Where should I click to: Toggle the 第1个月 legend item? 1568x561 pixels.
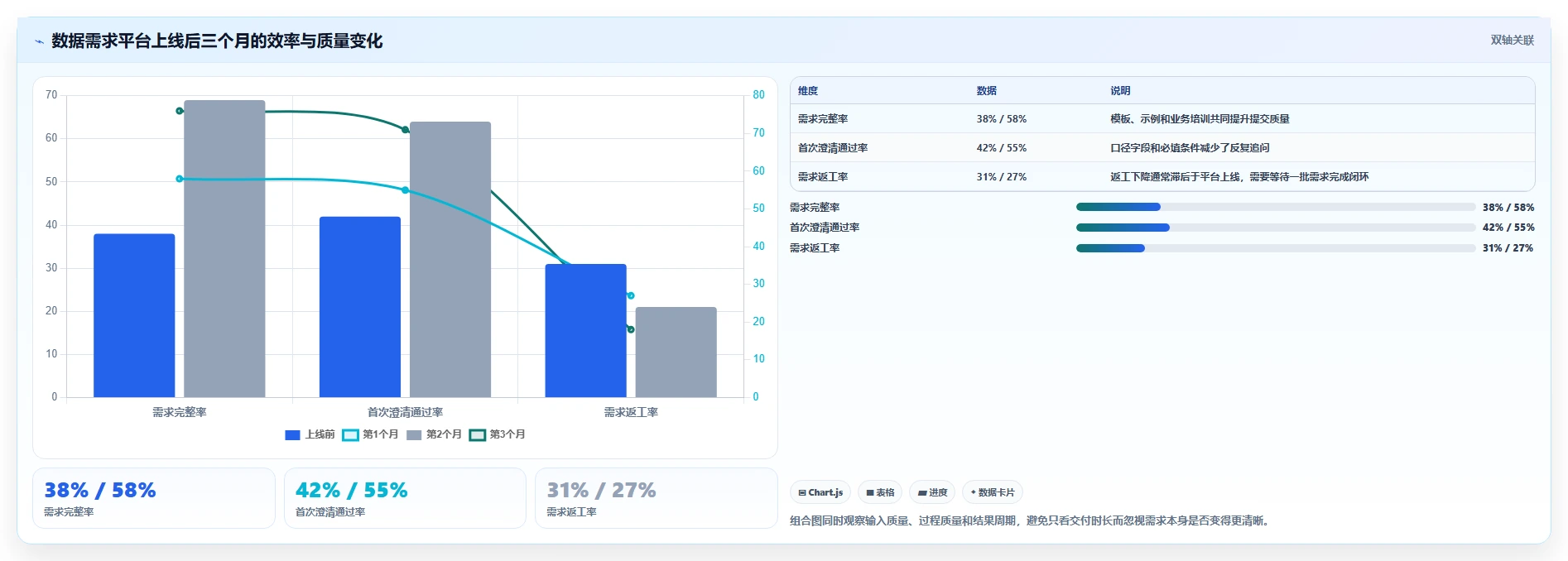tap(370, 434)
